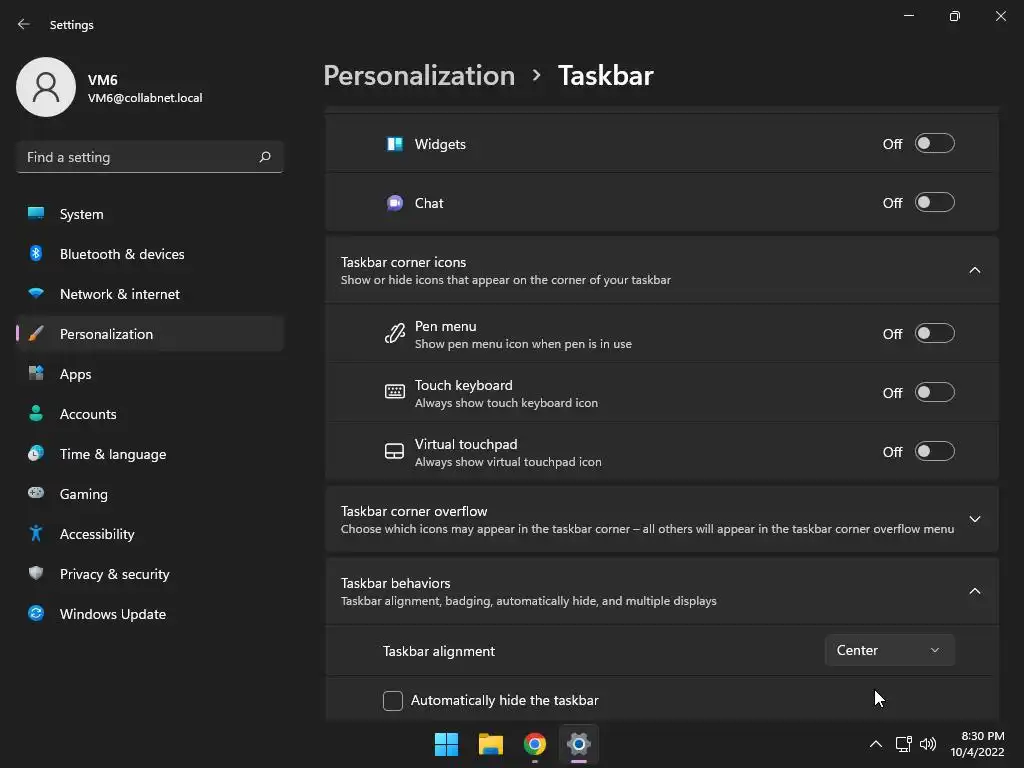The image size is (1024, 768).
Task: Click the Find a setting search box
Action: click(140, 157)
